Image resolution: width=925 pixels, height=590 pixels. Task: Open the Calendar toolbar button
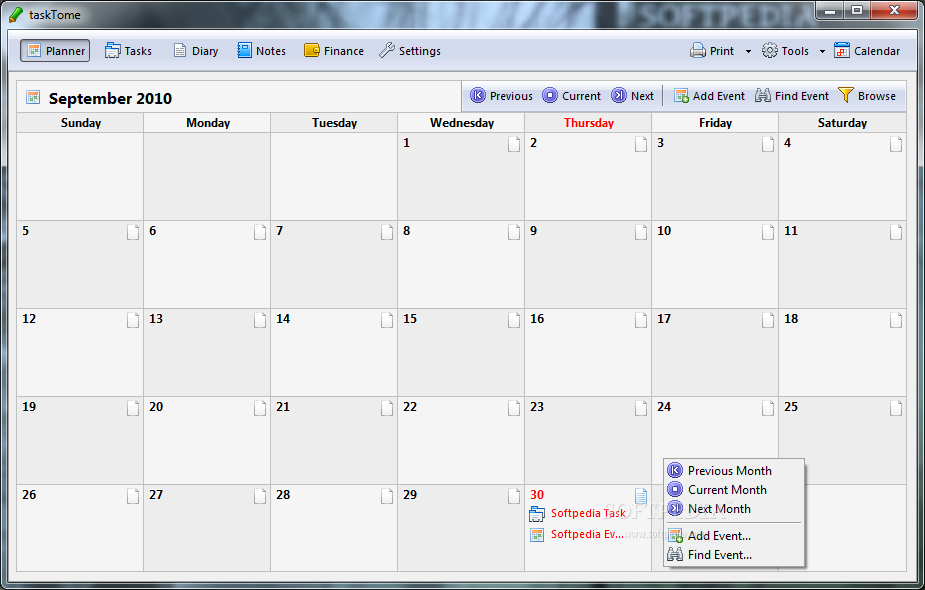[x=867, y=51]
